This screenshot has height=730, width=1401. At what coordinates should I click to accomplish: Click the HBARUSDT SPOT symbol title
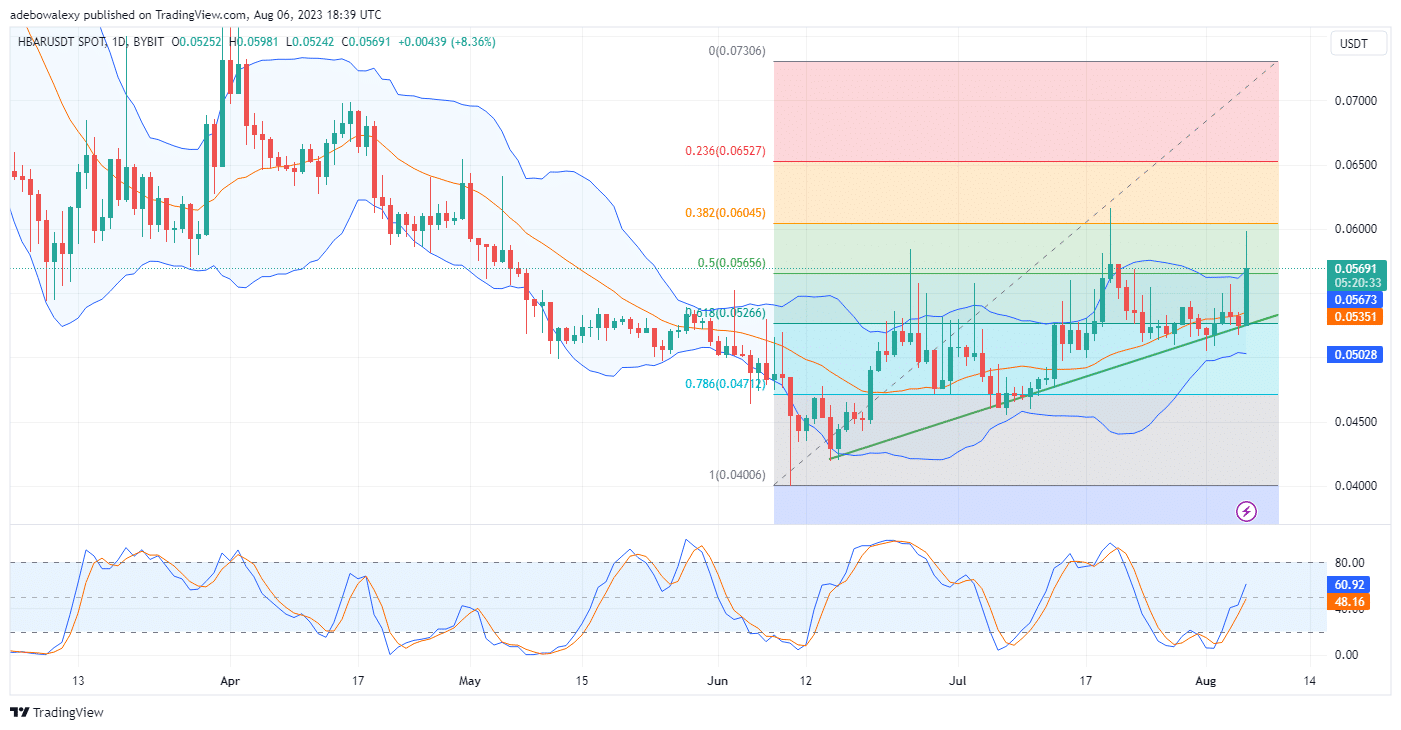click(64, 42)
